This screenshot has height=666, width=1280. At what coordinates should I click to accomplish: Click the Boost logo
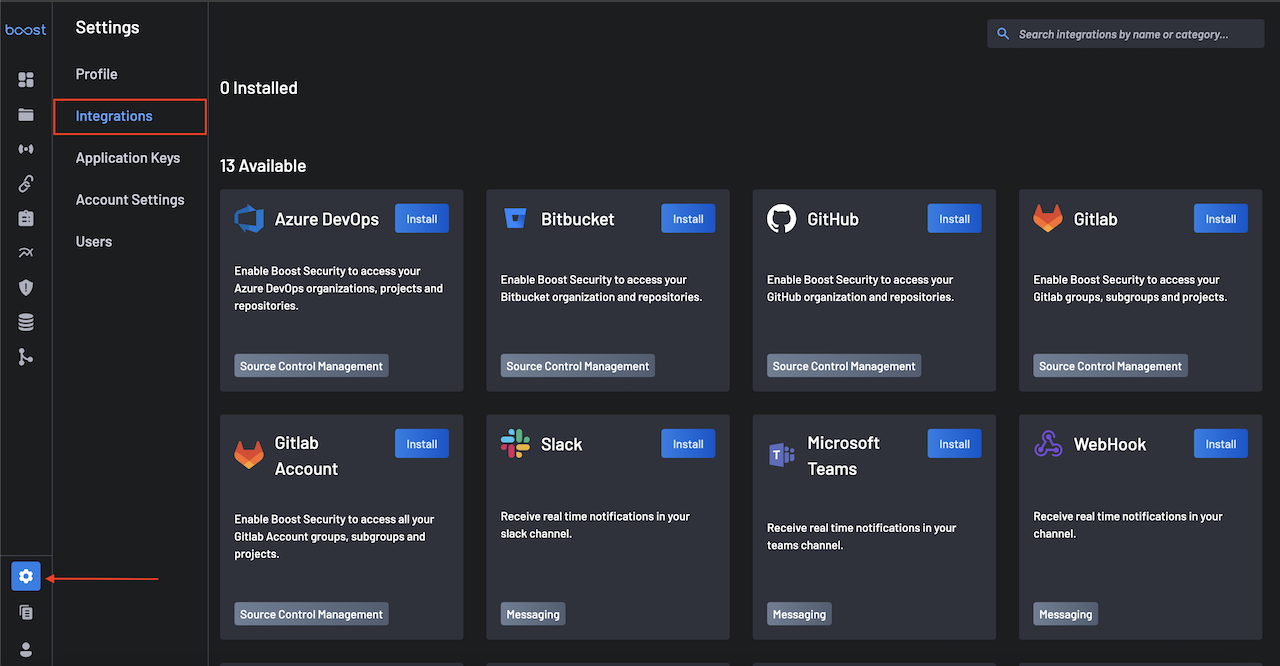coord(26,30)
